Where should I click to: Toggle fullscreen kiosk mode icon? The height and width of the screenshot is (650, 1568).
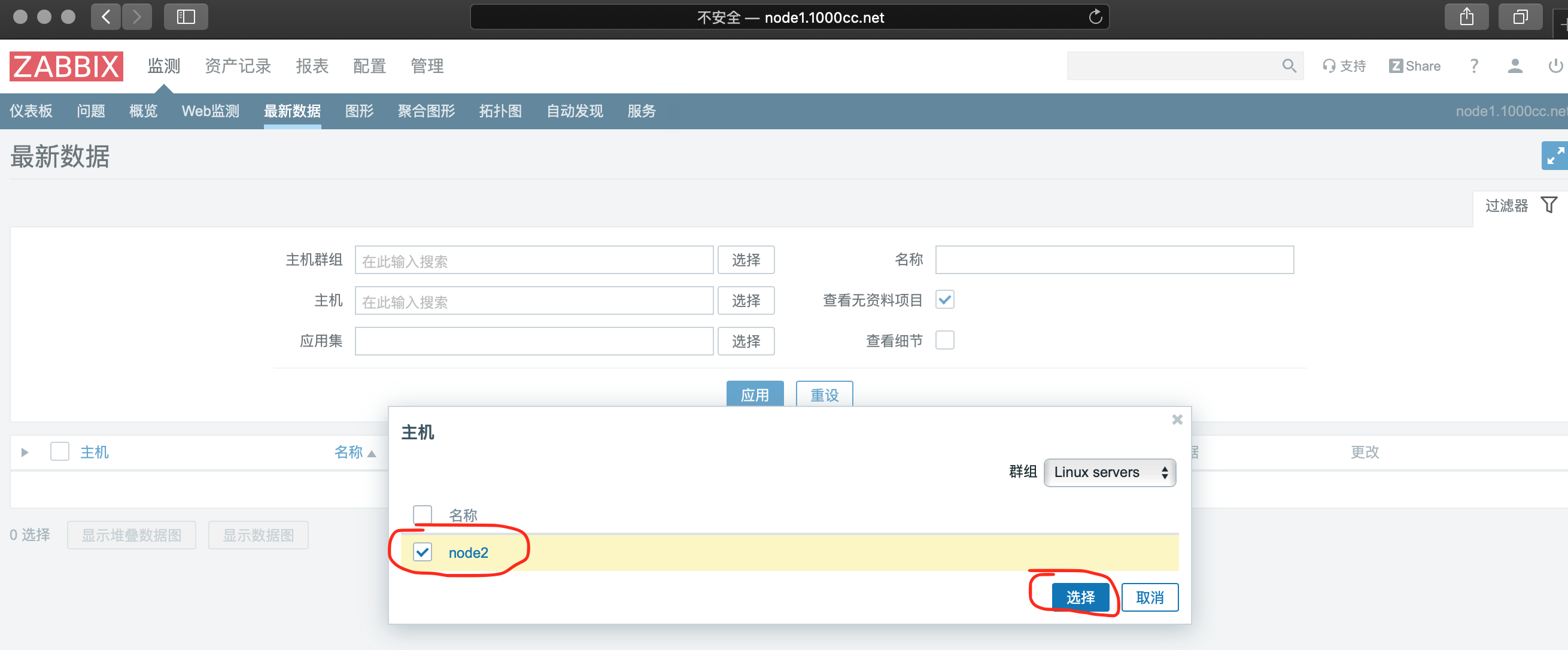[x=1554, y=156]
